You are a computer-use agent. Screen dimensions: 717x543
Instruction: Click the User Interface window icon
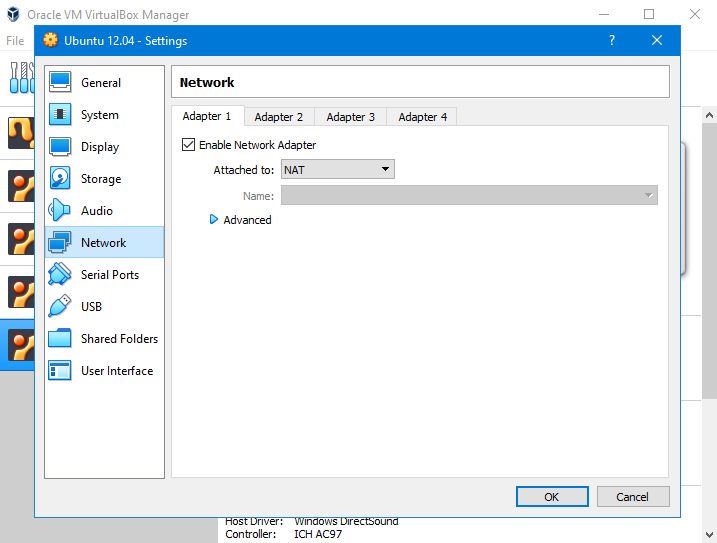point(60,370)
